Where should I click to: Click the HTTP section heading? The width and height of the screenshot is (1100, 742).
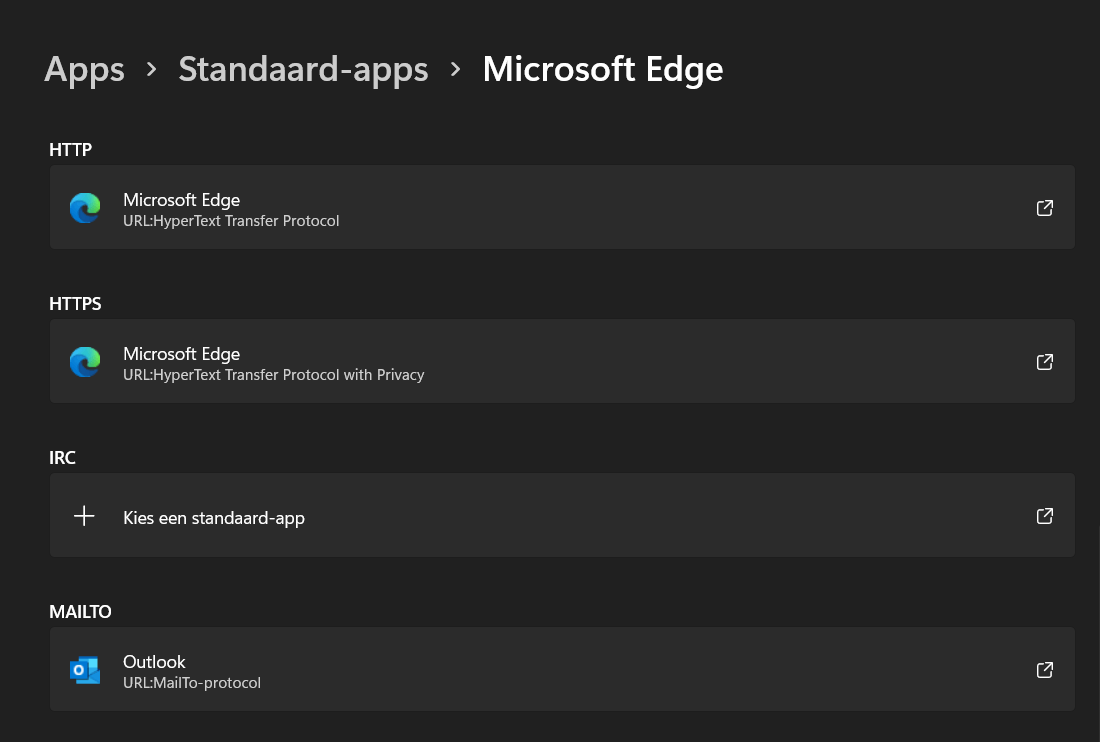70,149
